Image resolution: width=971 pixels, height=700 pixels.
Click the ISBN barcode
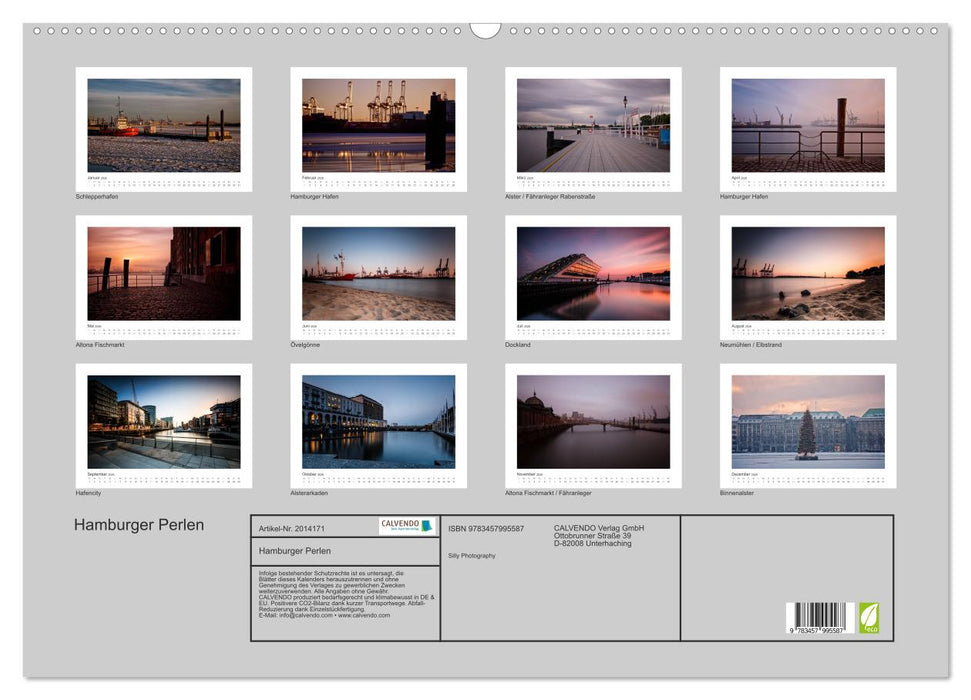pos(820,618)
